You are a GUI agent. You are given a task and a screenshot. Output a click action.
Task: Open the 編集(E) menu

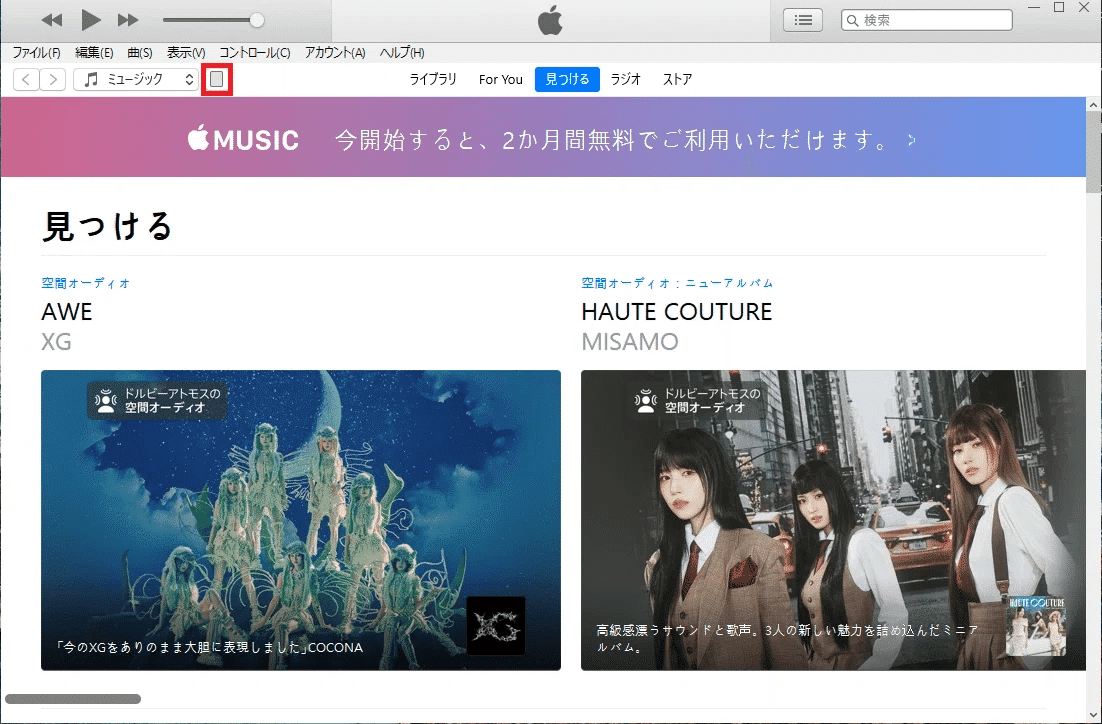coord(94,53)
